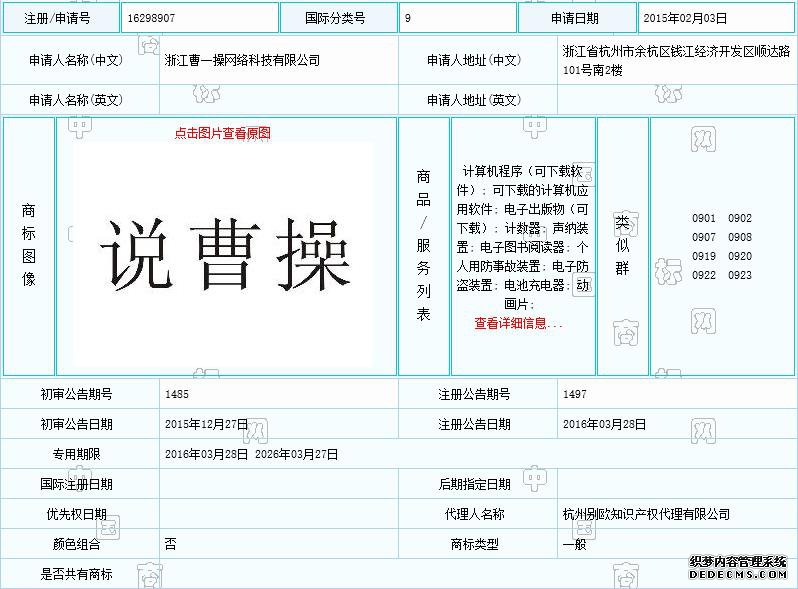This screenshot has width=798, height=589.
Task: Select the trademark type value 一般
Action: point(575,544)
